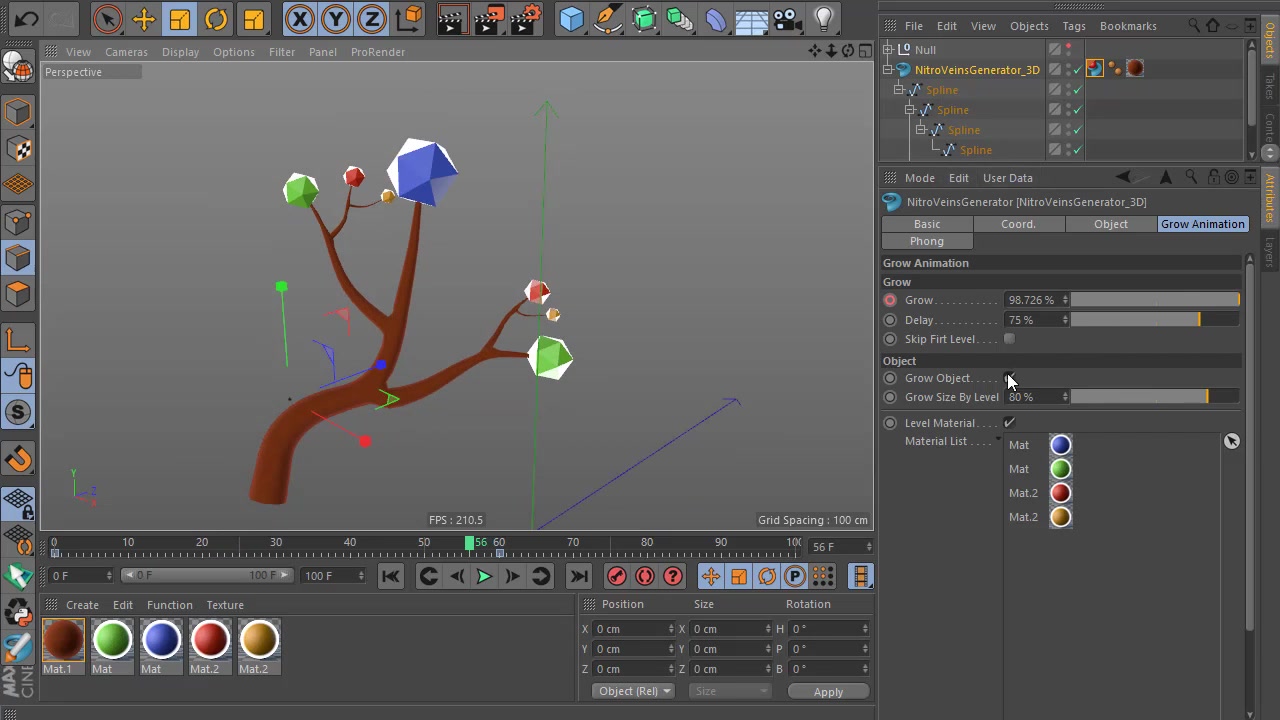Toggle the Y axis lock icon

(335, 19)
